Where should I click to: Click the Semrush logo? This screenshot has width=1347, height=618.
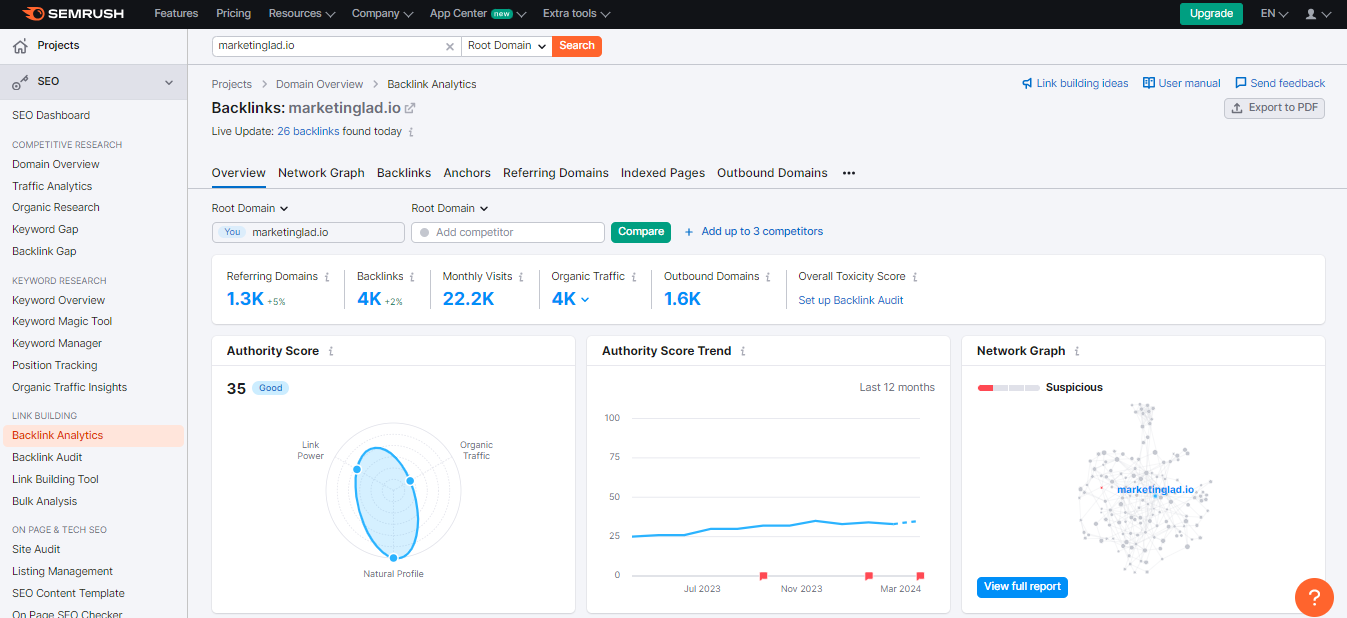pyautogui.click(x=73, y=14)
